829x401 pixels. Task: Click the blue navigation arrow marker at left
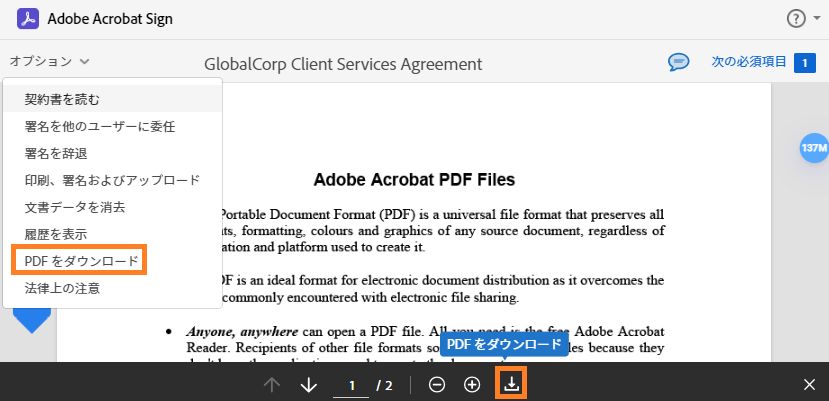coord(32,320)
